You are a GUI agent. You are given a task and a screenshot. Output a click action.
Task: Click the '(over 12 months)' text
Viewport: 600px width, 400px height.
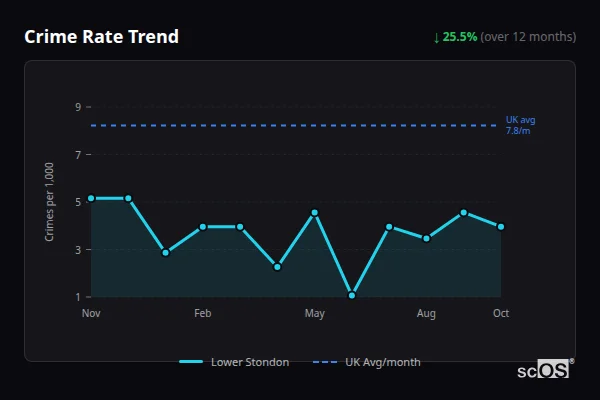(528, 37)
